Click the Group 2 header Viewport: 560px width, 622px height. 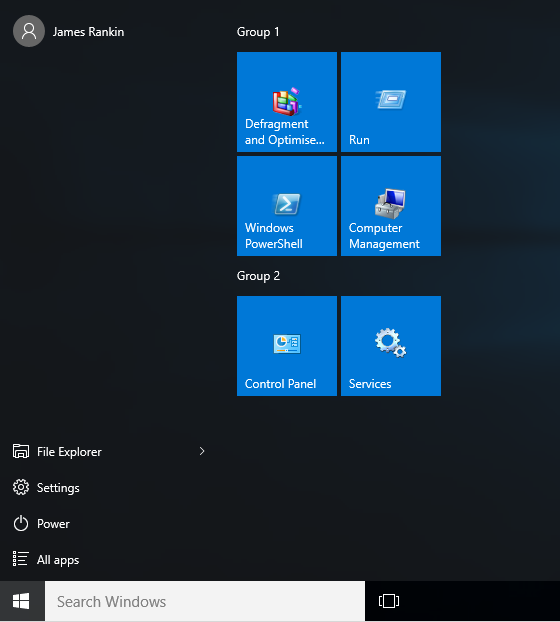click(x=258, y=276)
